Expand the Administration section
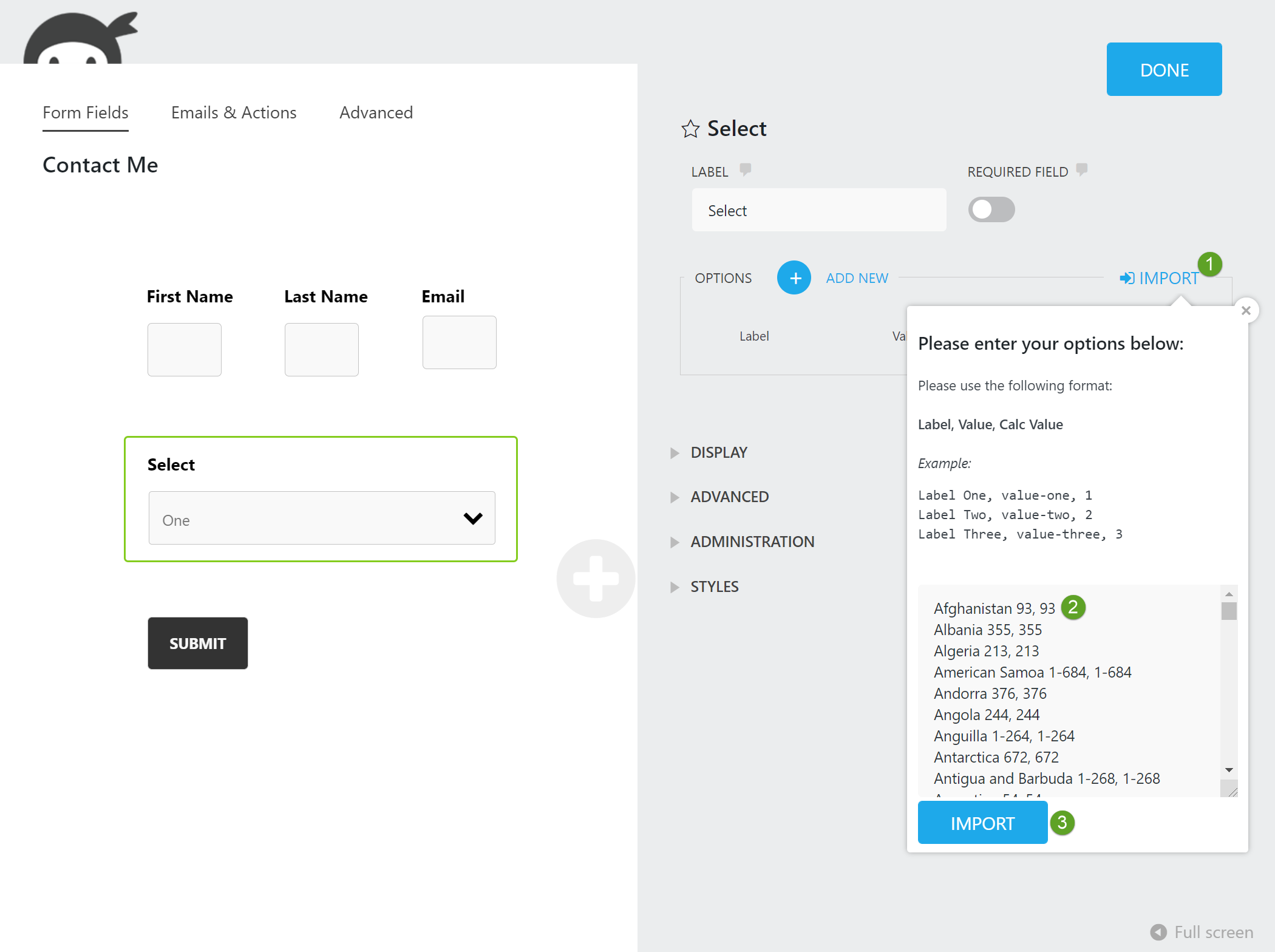 point(752,542)
